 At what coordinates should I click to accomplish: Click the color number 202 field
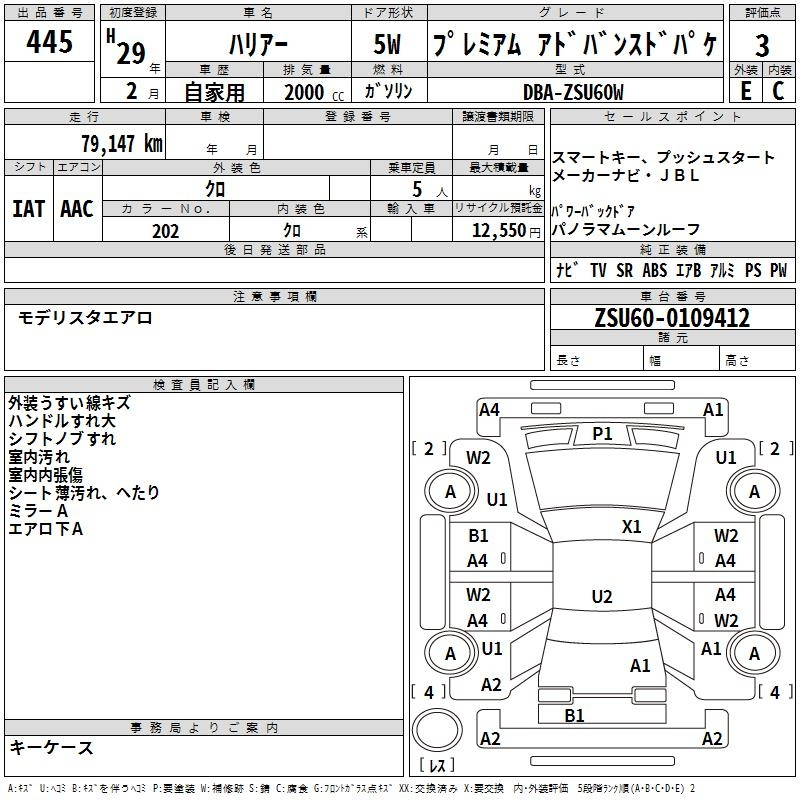[x=166, y=231]
